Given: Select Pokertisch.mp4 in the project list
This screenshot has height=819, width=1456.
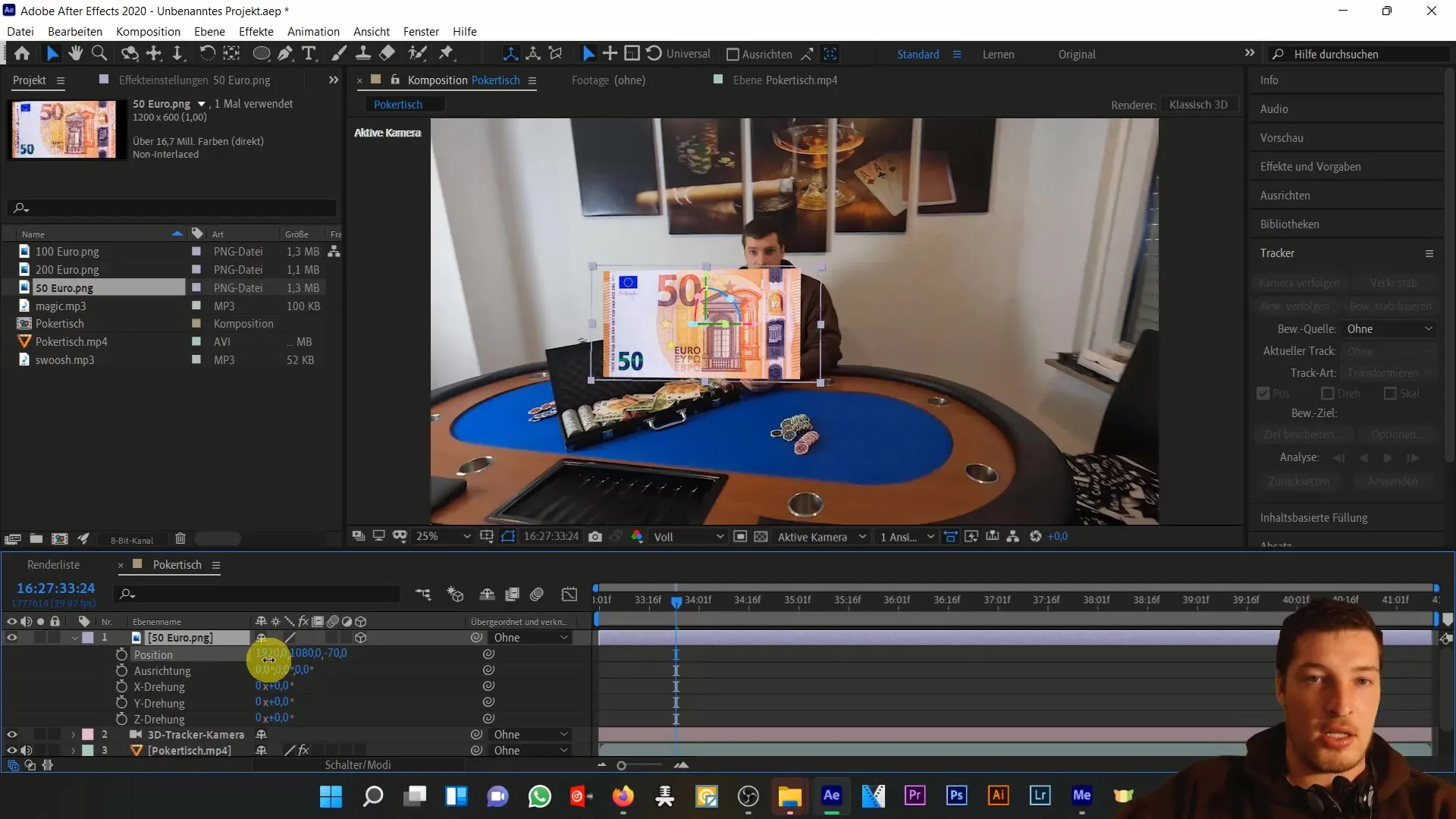Looking at the screenshot, I should click(x=71, y=342).
